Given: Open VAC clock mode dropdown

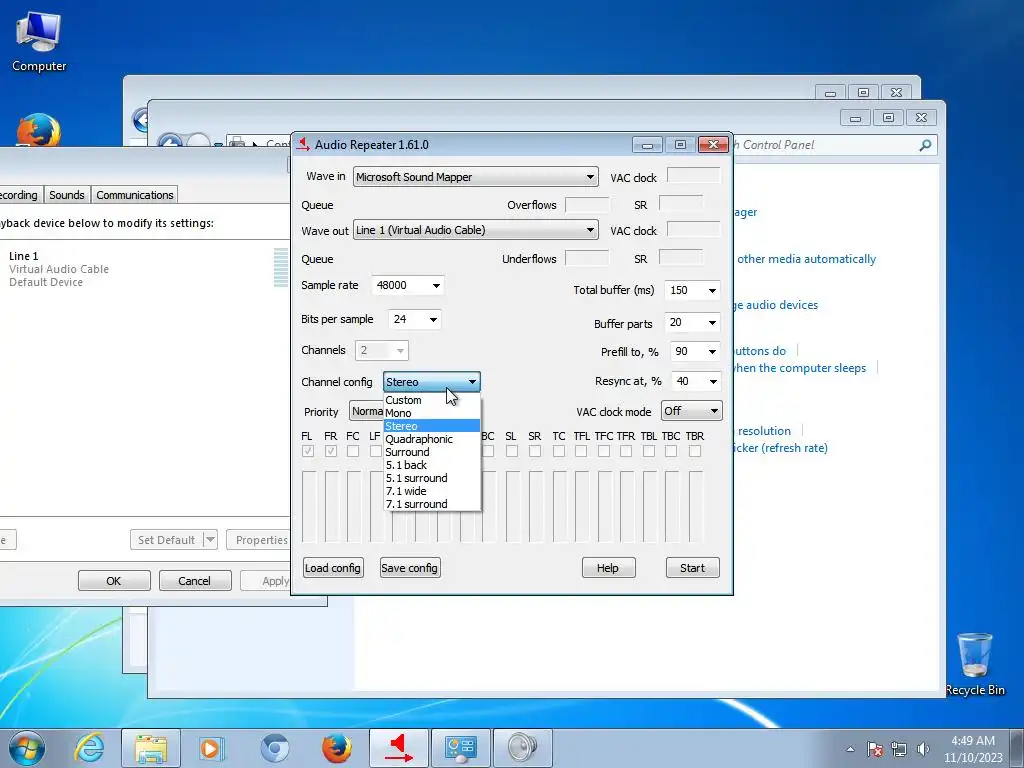Looking at the screenshot, I should point(692,411).
